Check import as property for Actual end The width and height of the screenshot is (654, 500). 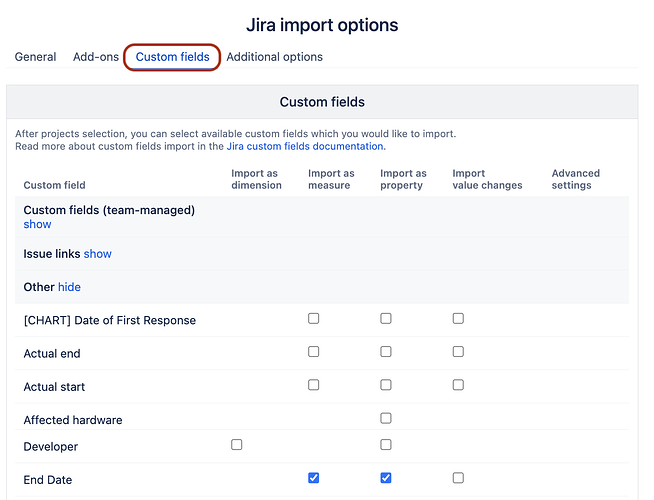pos(386,352)
